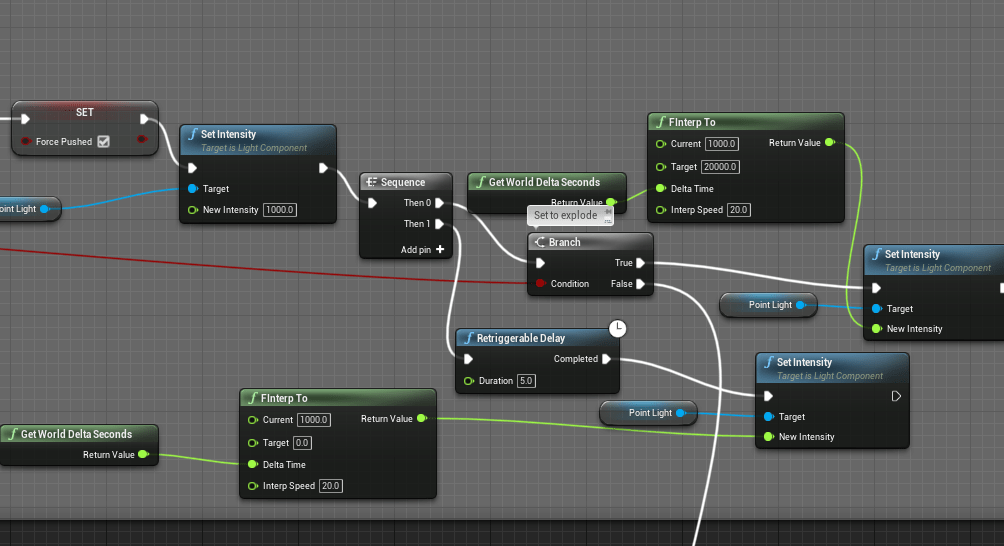Toggle the Force Pushed checkbox
This screenshot has width=1004, height=546.
click(x=103, y=142)
